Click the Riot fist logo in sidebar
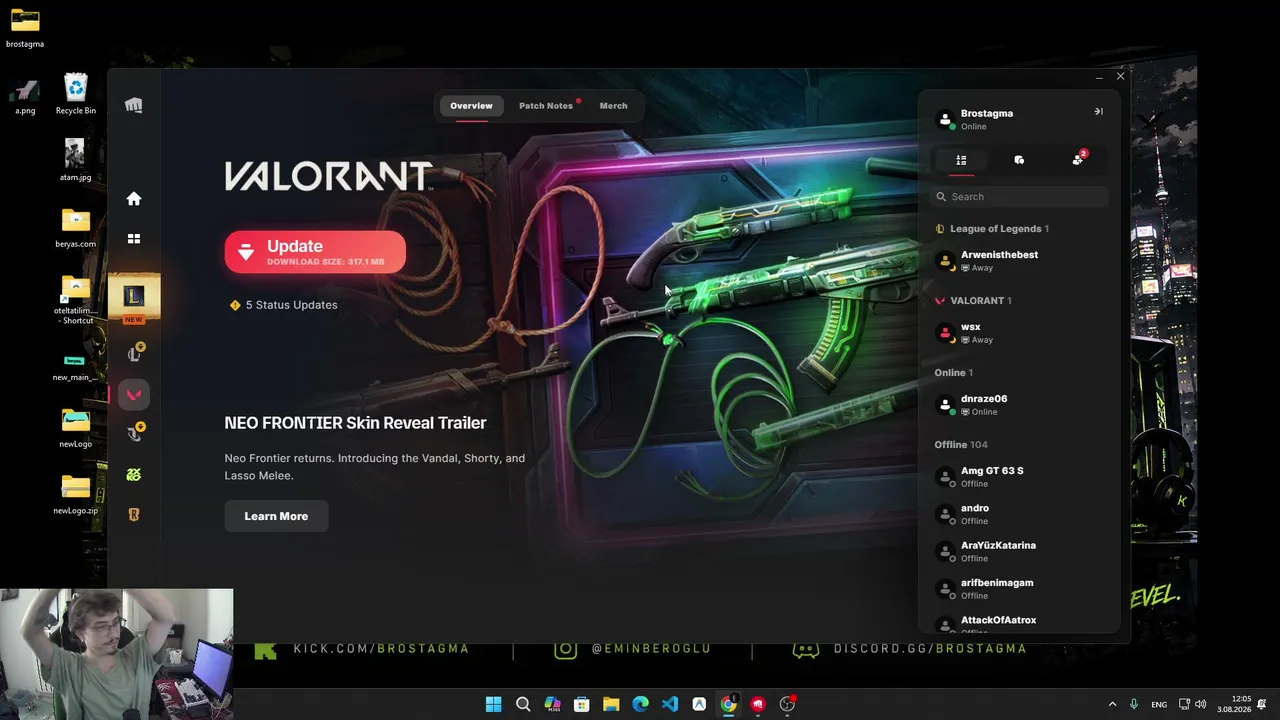This screenshot has height=720, width=1280. point(134,106)
